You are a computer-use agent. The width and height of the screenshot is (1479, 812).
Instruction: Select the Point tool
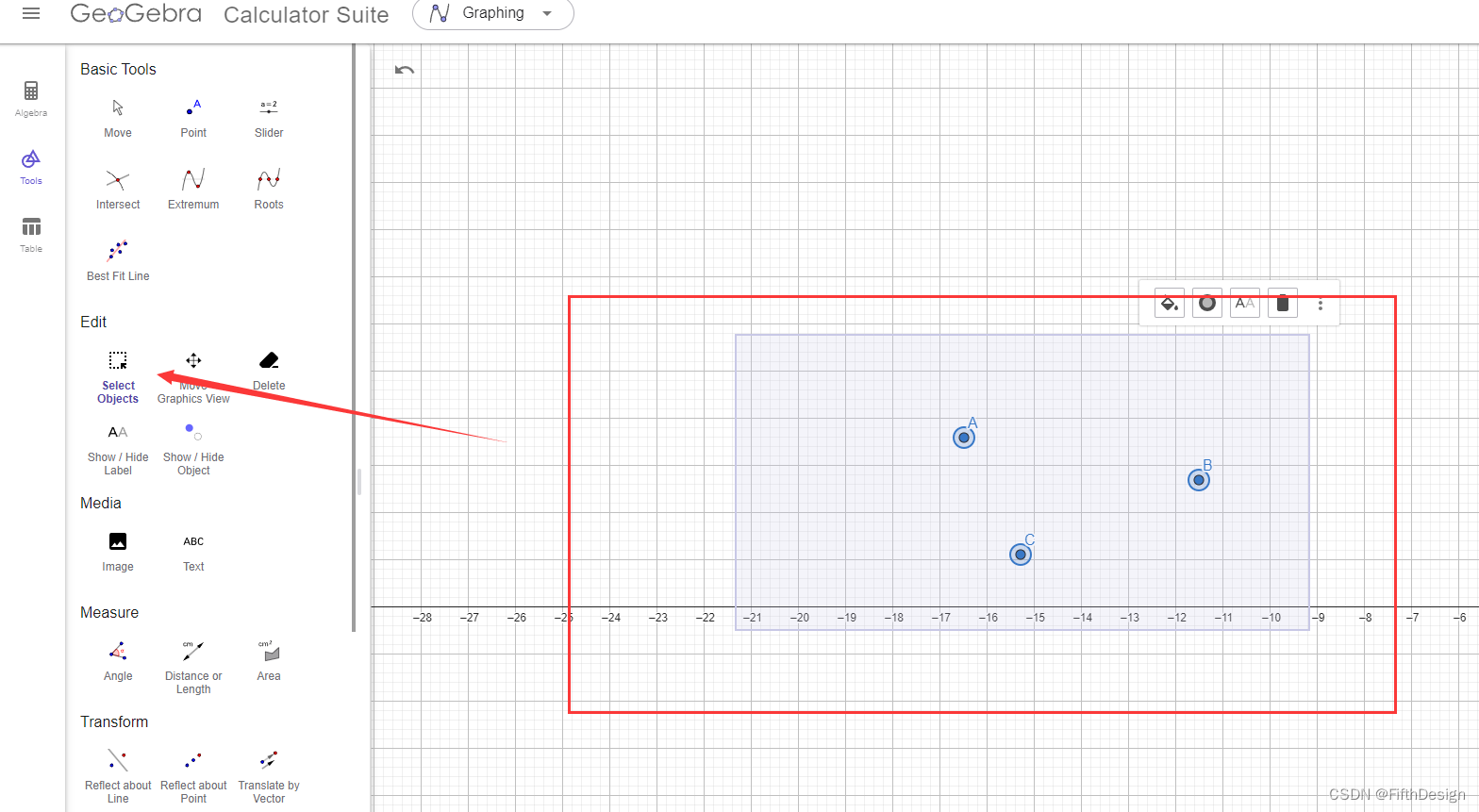pos(193,118)
